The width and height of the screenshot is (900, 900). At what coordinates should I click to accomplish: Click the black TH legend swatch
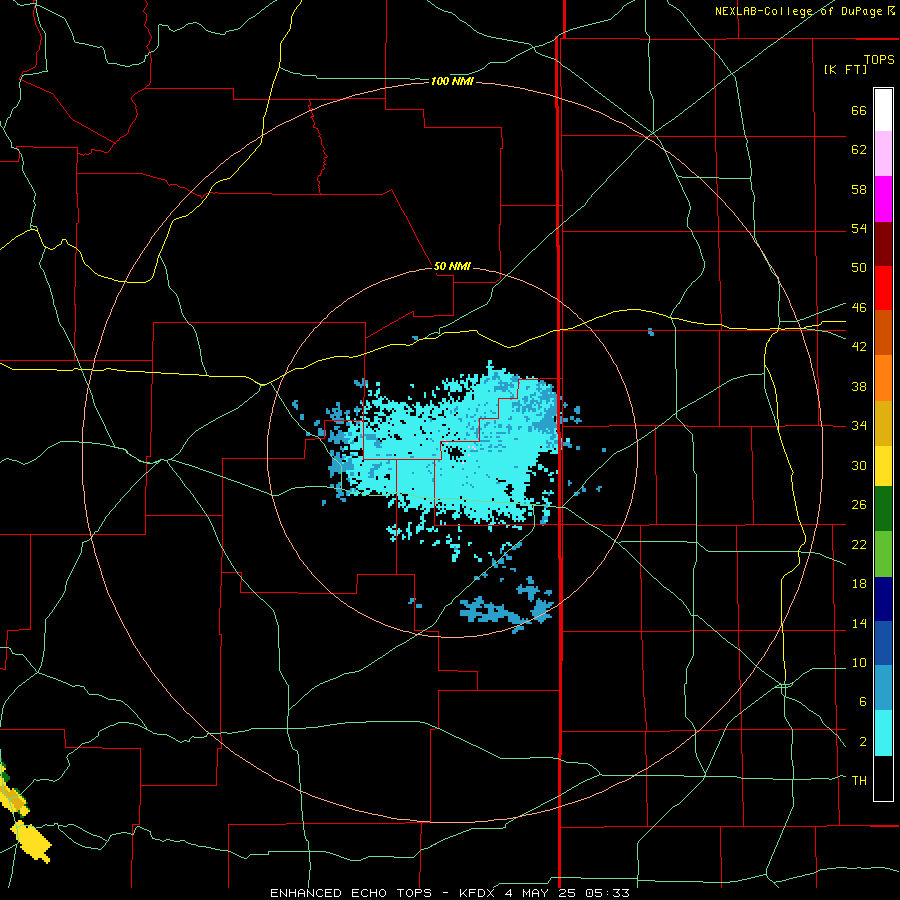pyautogui.click(x=883, y=778)
